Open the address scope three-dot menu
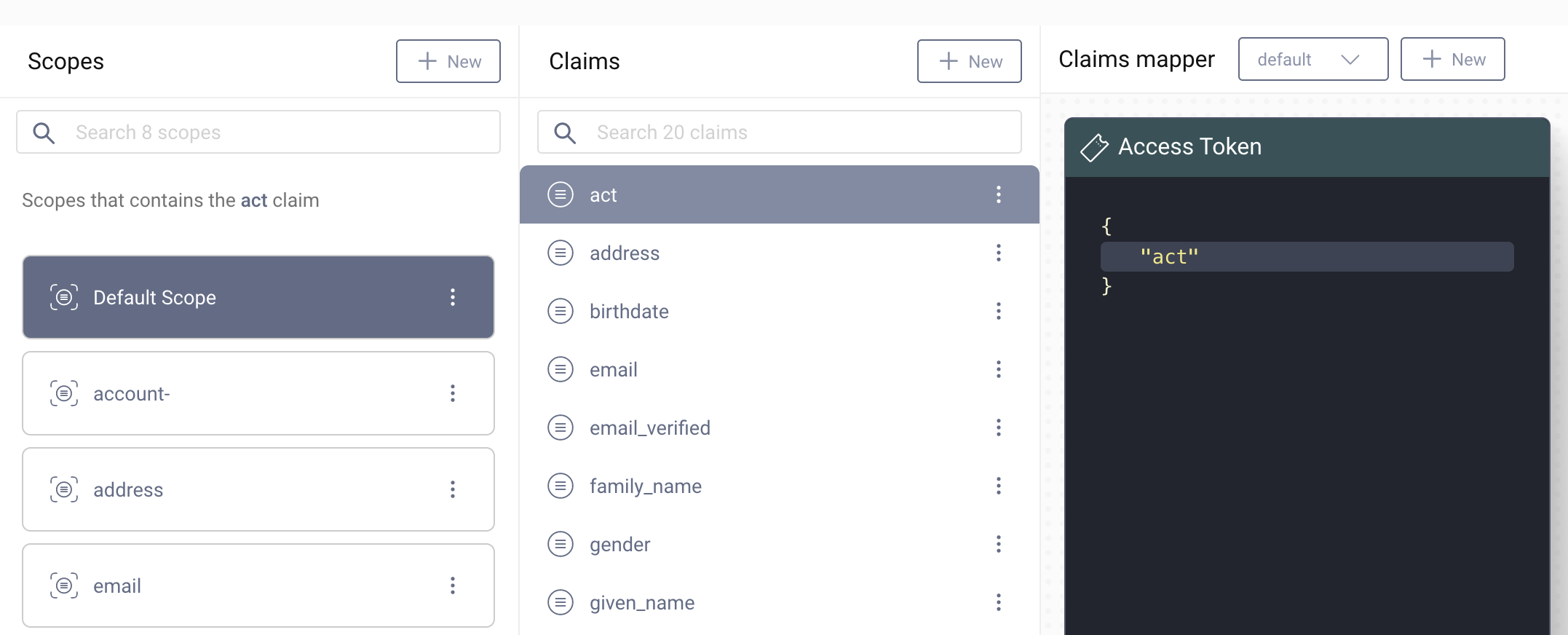The height and width of the screenshot is (635, 1568). 453,489
